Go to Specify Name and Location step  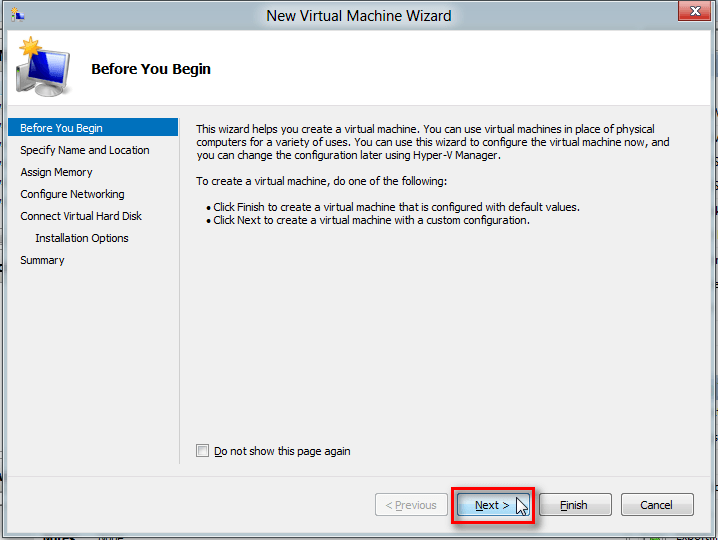pos(85,150)
